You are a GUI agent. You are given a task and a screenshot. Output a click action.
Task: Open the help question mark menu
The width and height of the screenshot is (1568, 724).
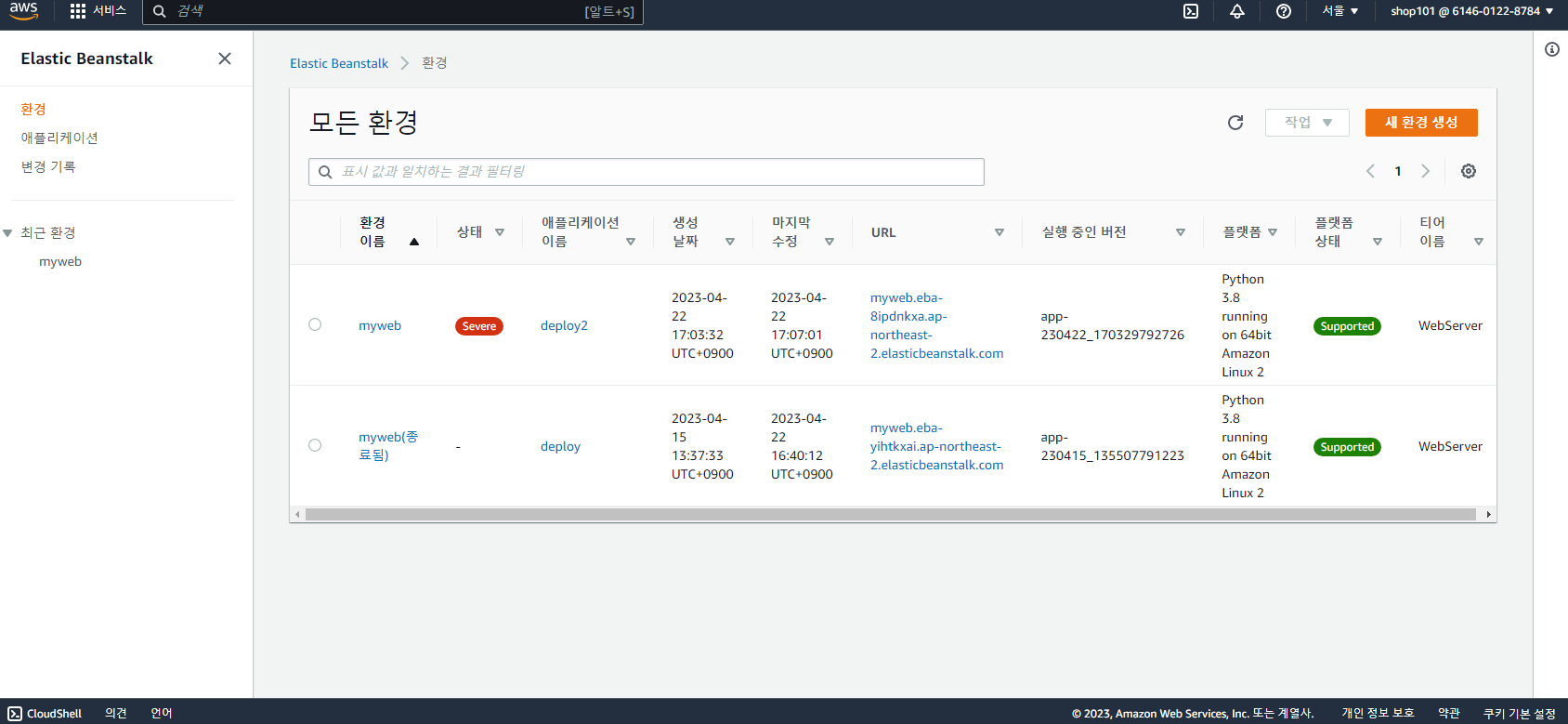coord(1284,11)
